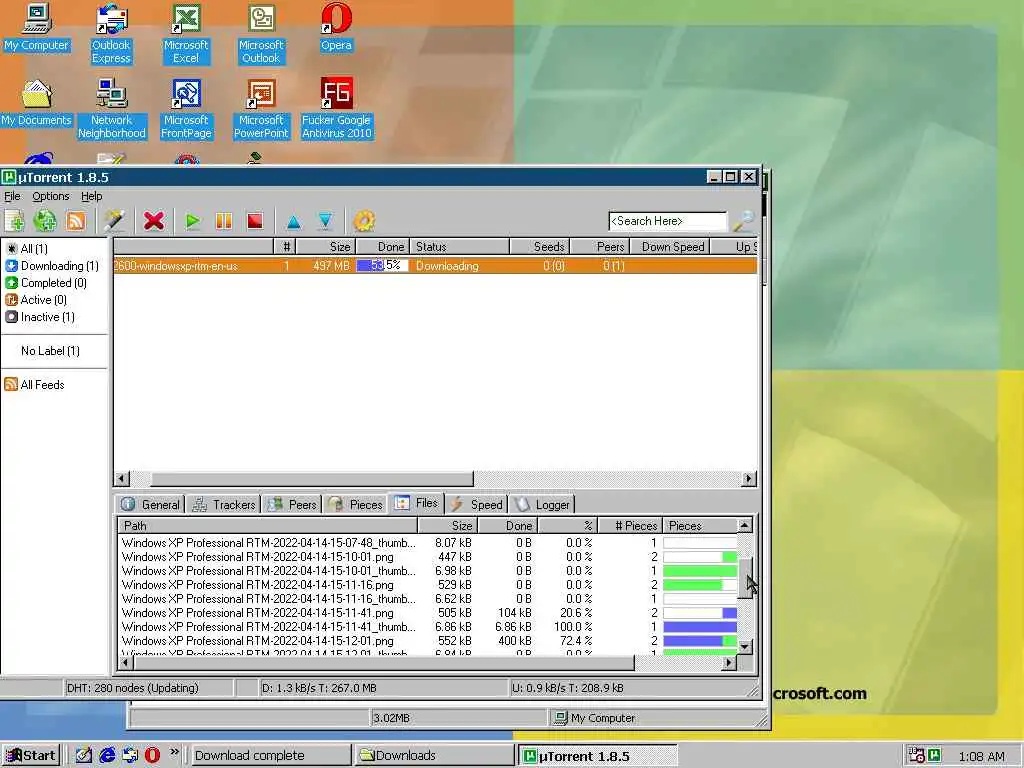Remove the selected torrent red X

coord(154,221)
